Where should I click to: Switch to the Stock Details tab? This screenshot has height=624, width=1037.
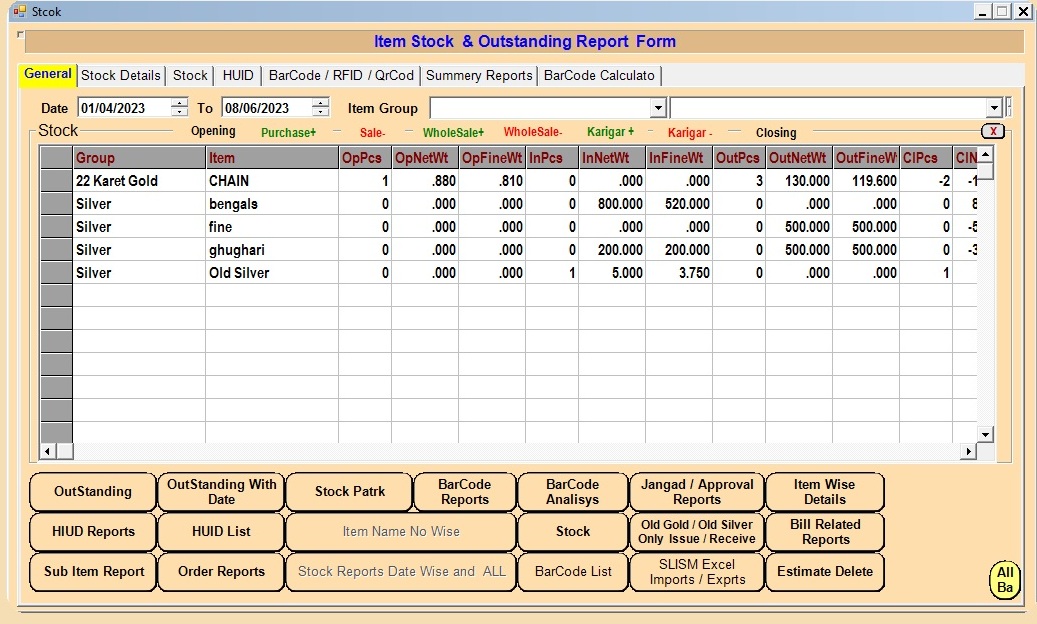[x=121, y=75]
